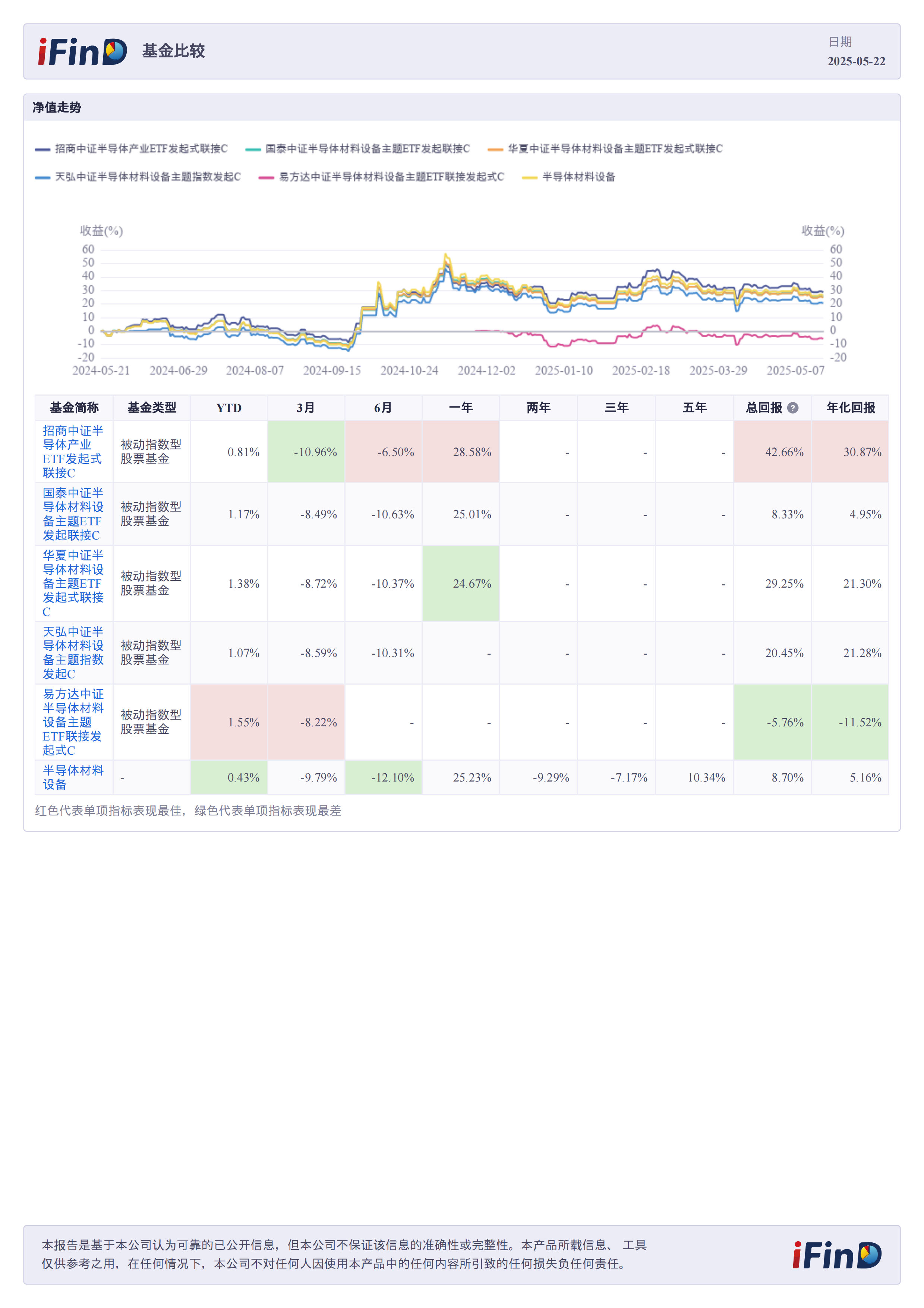
Task: Click the 10.34% five-year cell
Action: [x=694, y=777]
